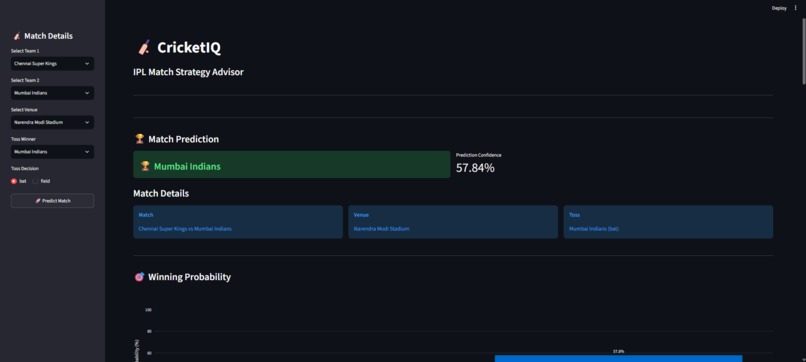
Task: Select the field toss decision radio
Action: (x=35, y=181)
